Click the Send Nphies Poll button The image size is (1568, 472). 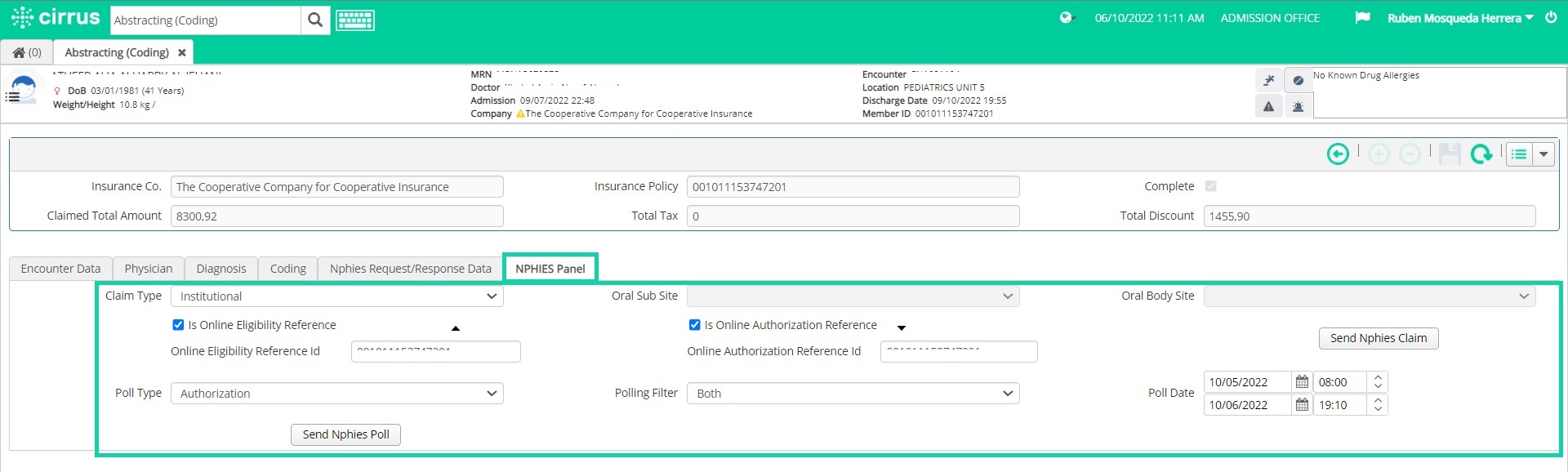345,434
